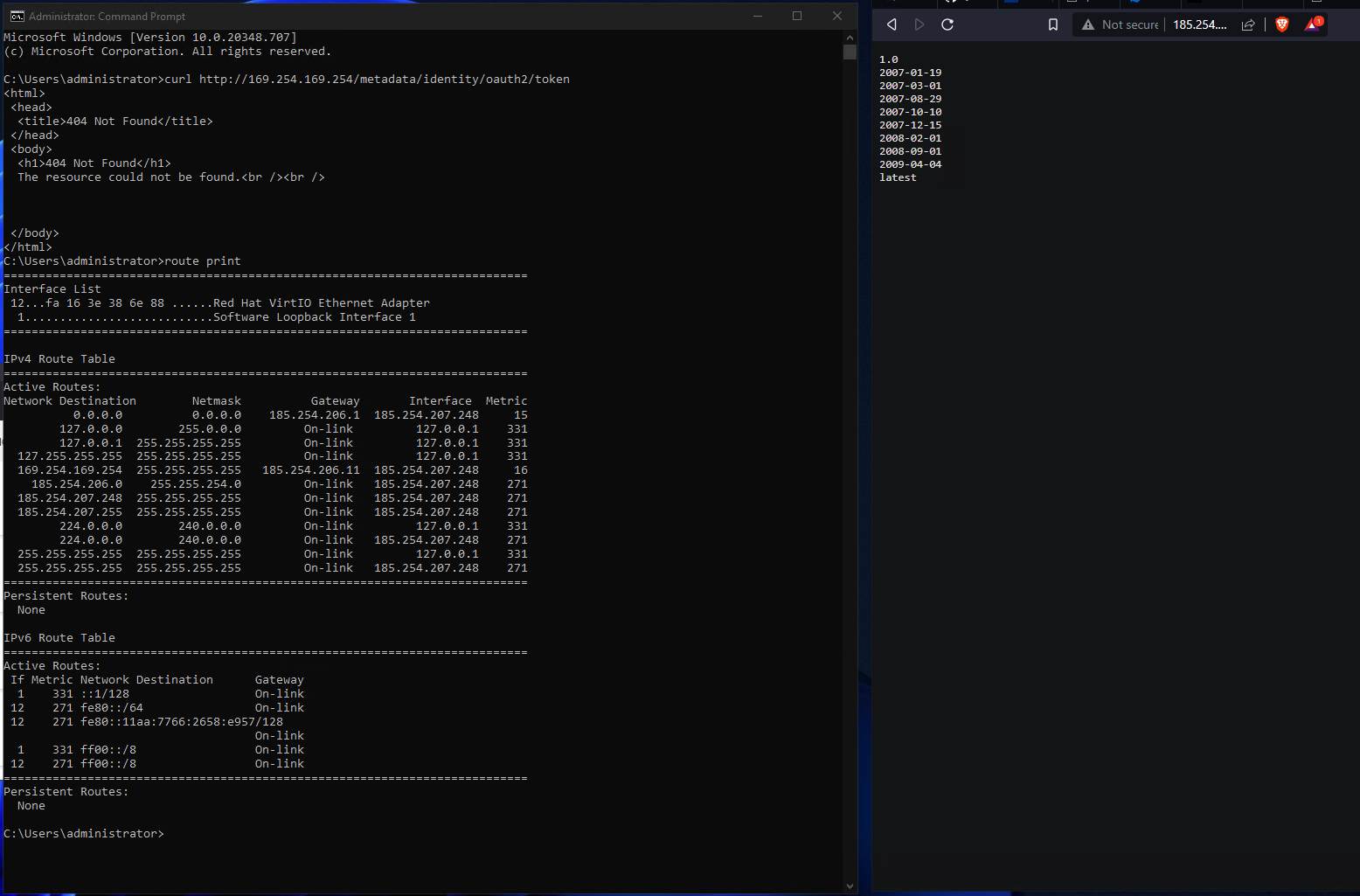Click the Brave Rewards triangle icon with badge
This screenshot has height=896, width=1360.
point(1312,24)
